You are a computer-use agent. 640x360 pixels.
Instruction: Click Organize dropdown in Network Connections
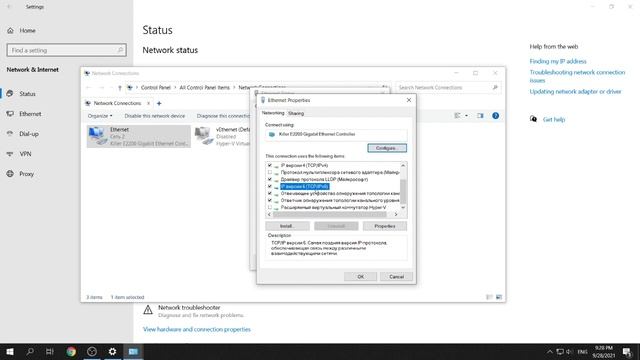[x=100, y=116]
